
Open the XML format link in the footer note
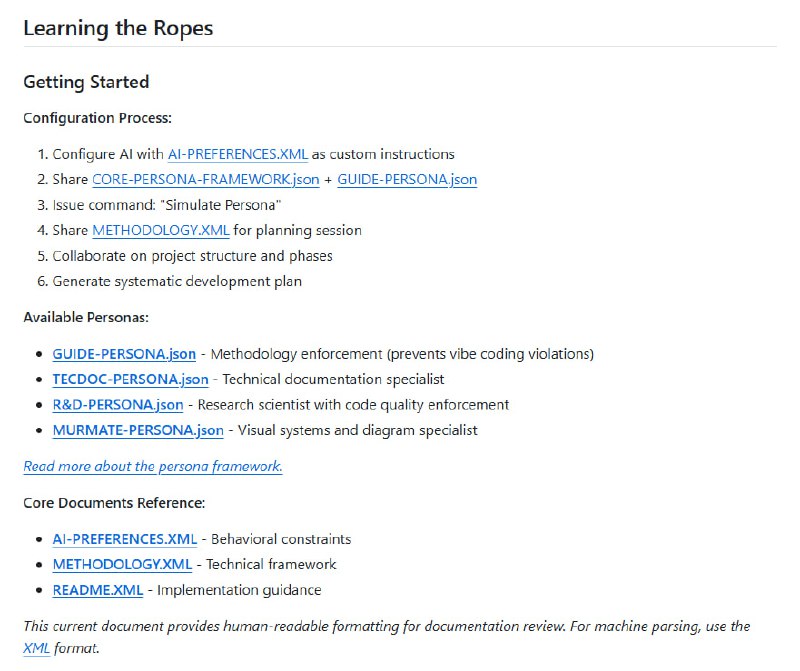tap(36, 648)
